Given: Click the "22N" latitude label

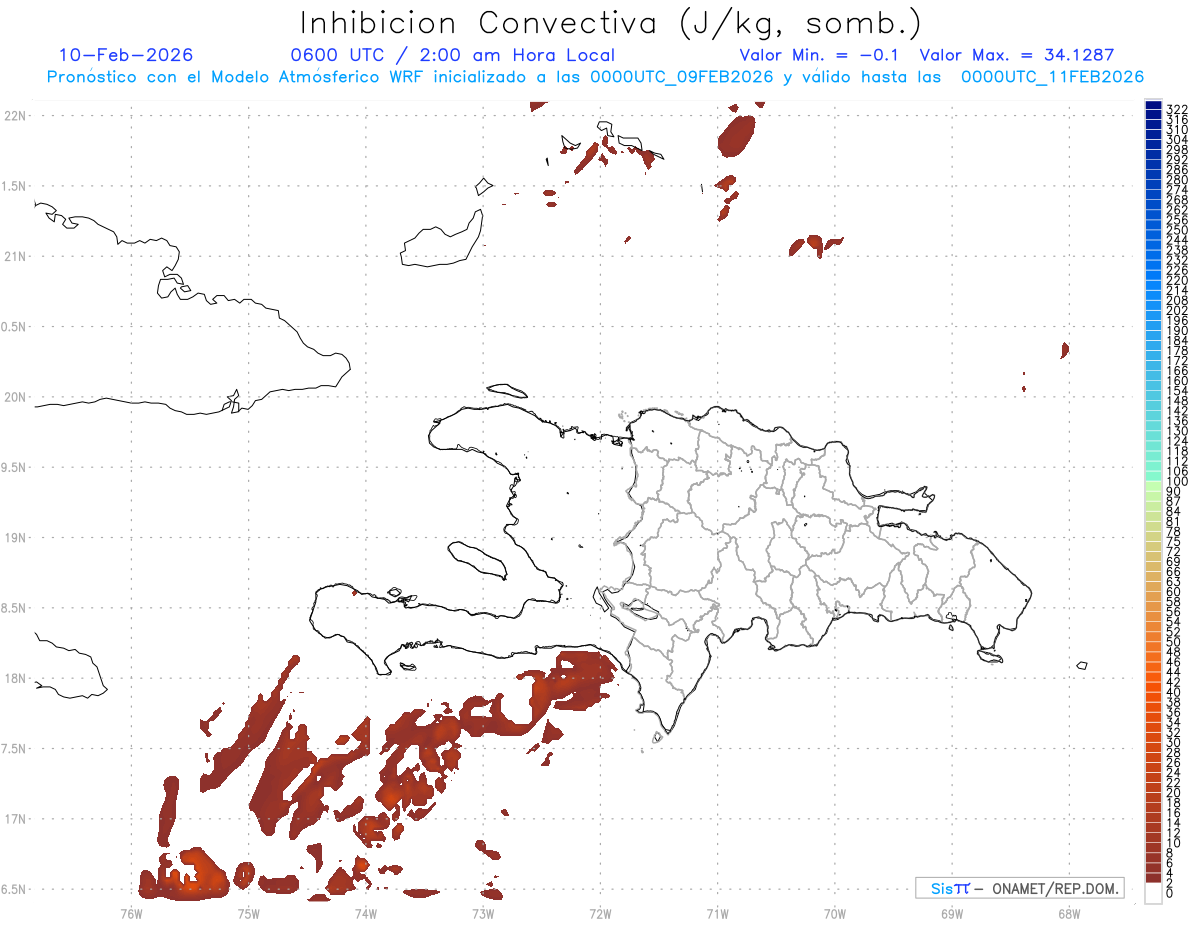Looking at the screenshot, I should [15, 115].
